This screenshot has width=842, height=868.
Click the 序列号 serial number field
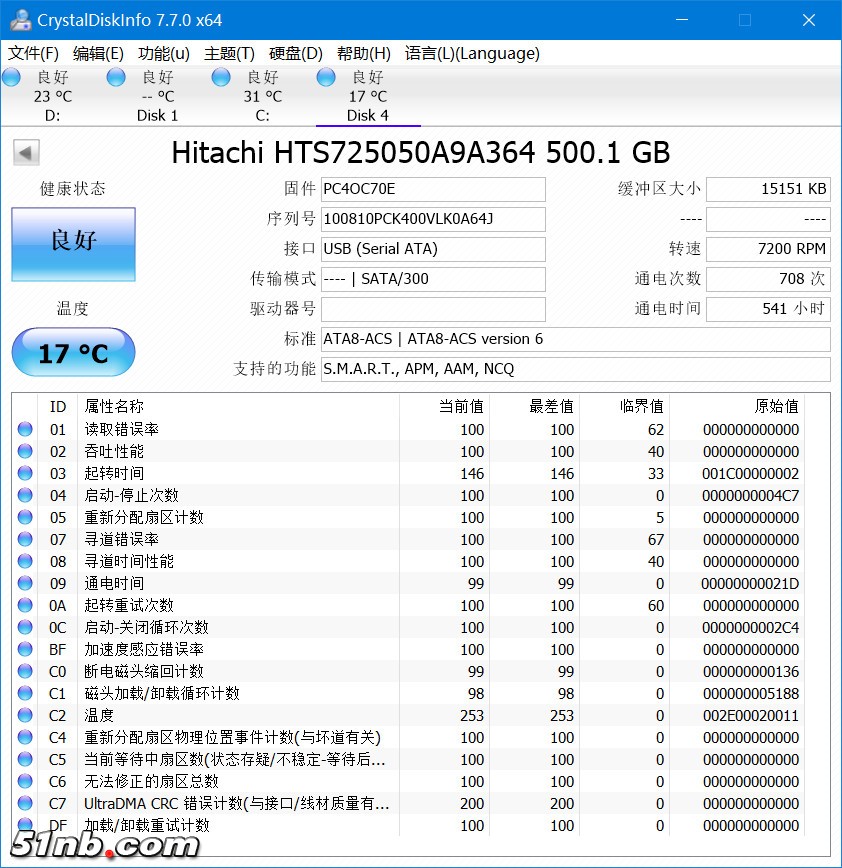[433, 219]
